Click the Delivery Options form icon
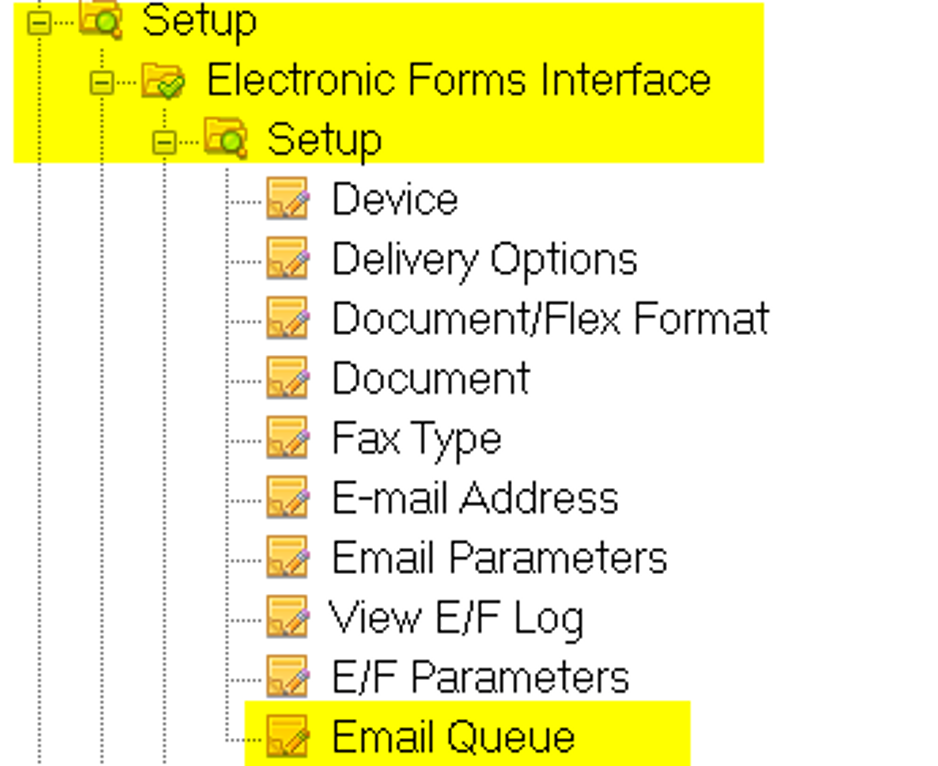The width and height of the screenshot is (938, 766). pos(288,258)
